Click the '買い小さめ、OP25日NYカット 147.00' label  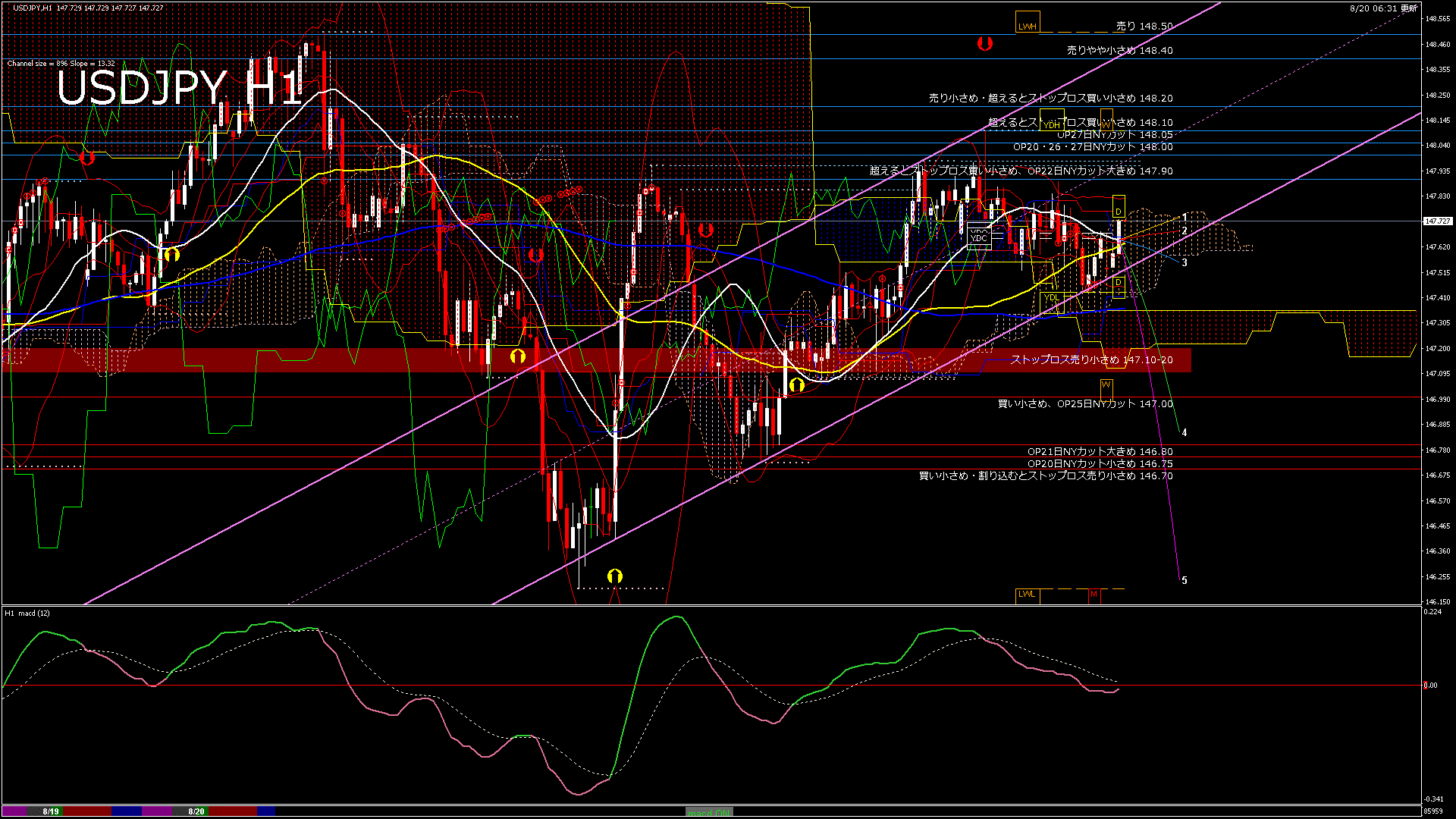tap(1085, 403)
